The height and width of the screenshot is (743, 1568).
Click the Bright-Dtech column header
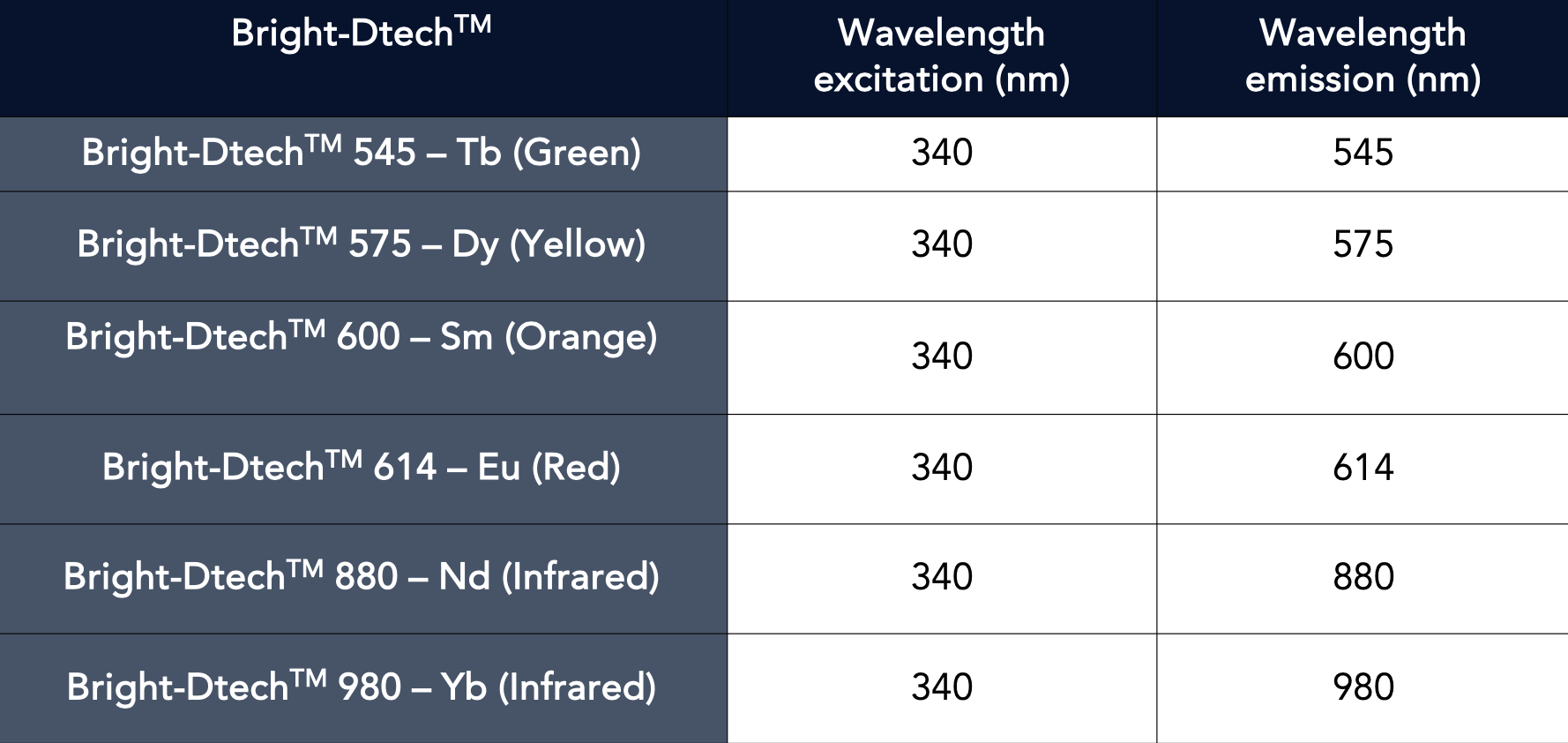tap(362, 35)
